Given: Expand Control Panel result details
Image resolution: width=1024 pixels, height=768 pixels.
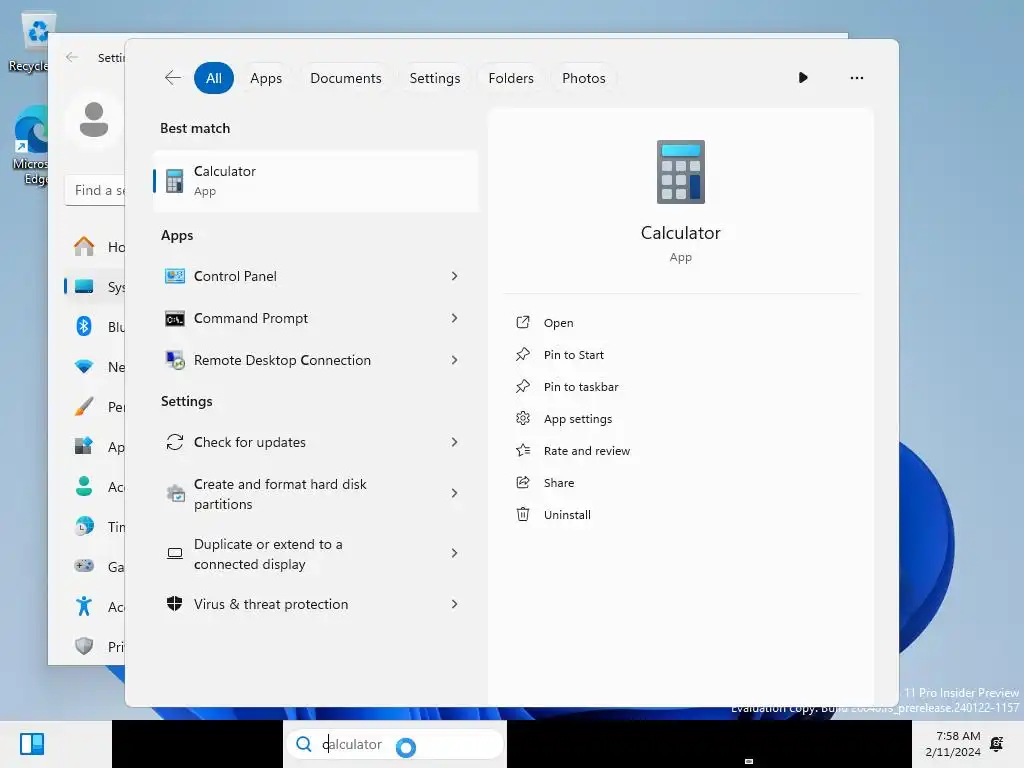Looking at the screenshot, I should (x=455, y=276).
